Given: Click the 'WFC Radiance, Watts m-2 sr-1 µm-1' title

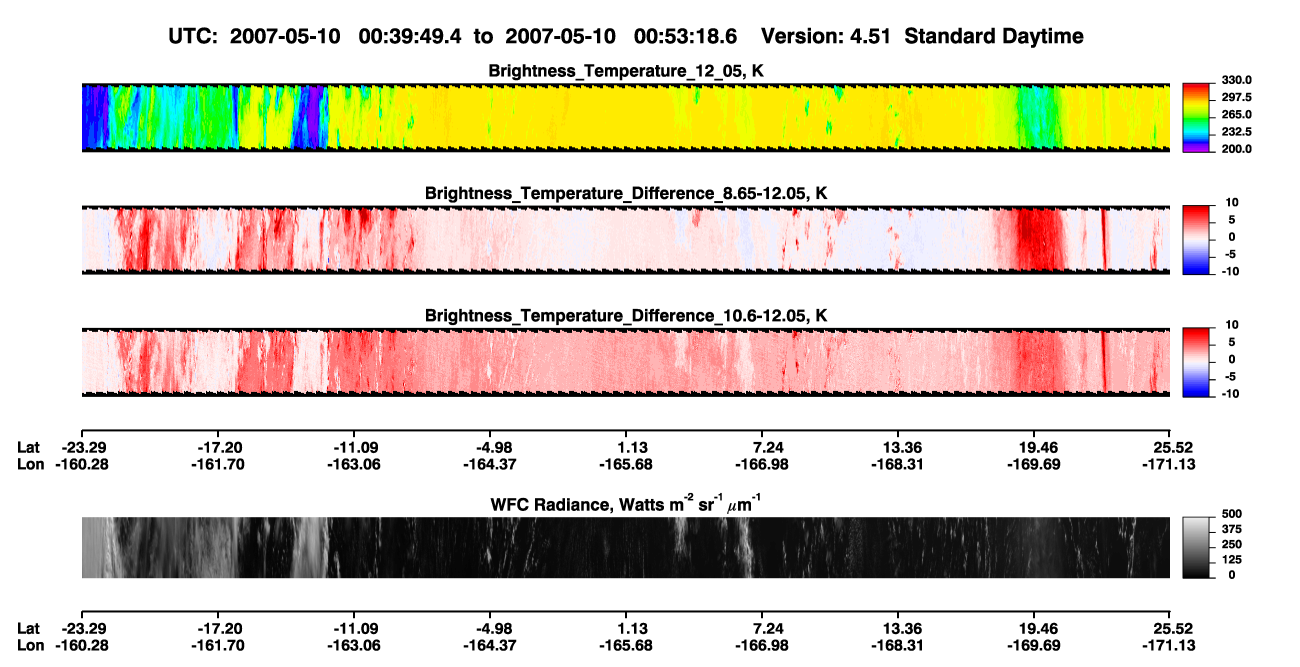Looking at the screenshot, I should [x=626, y=504].
